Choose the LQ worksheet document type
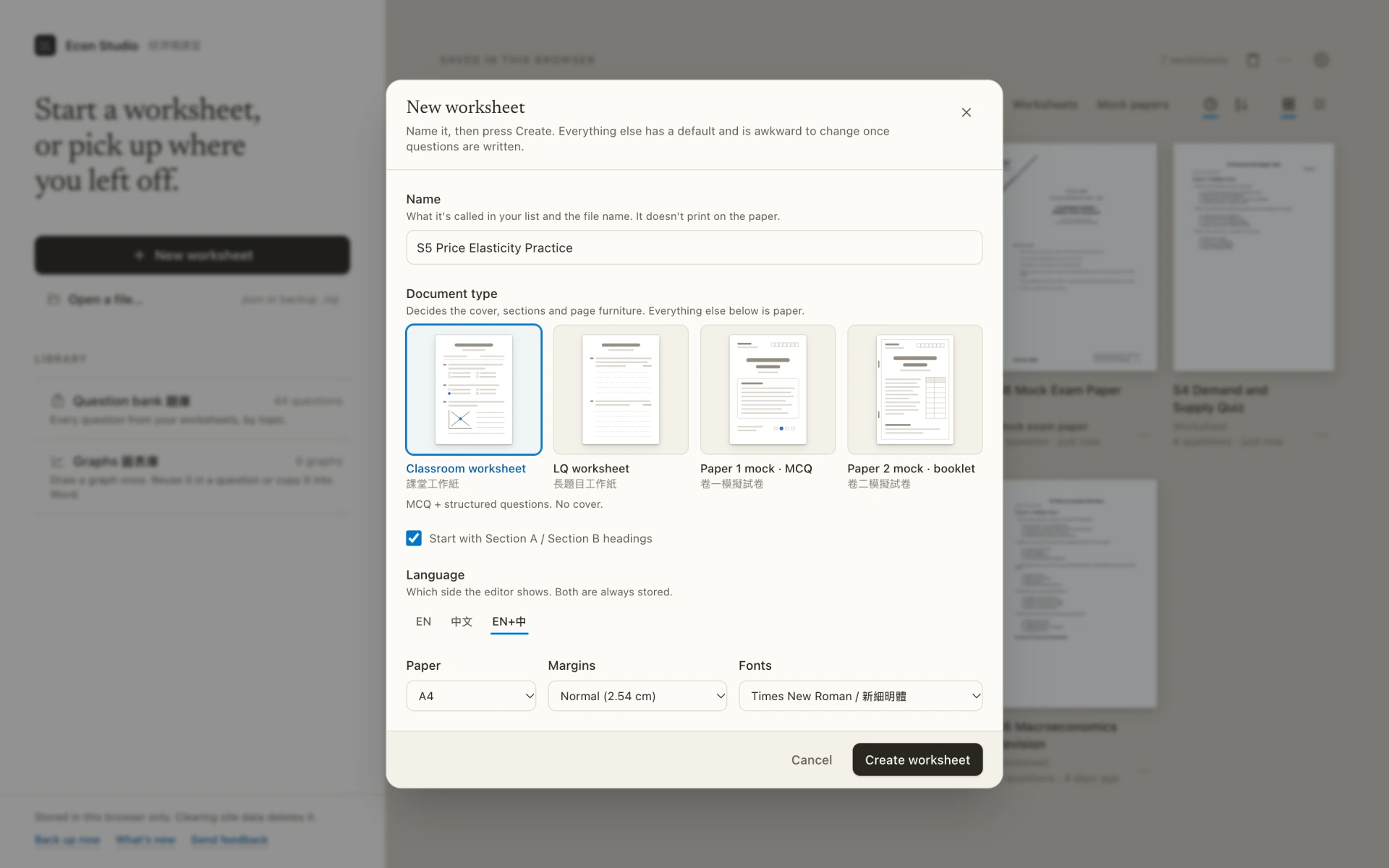The height and width of the screenshot is (868, 1389). click(x=621, y=389)
